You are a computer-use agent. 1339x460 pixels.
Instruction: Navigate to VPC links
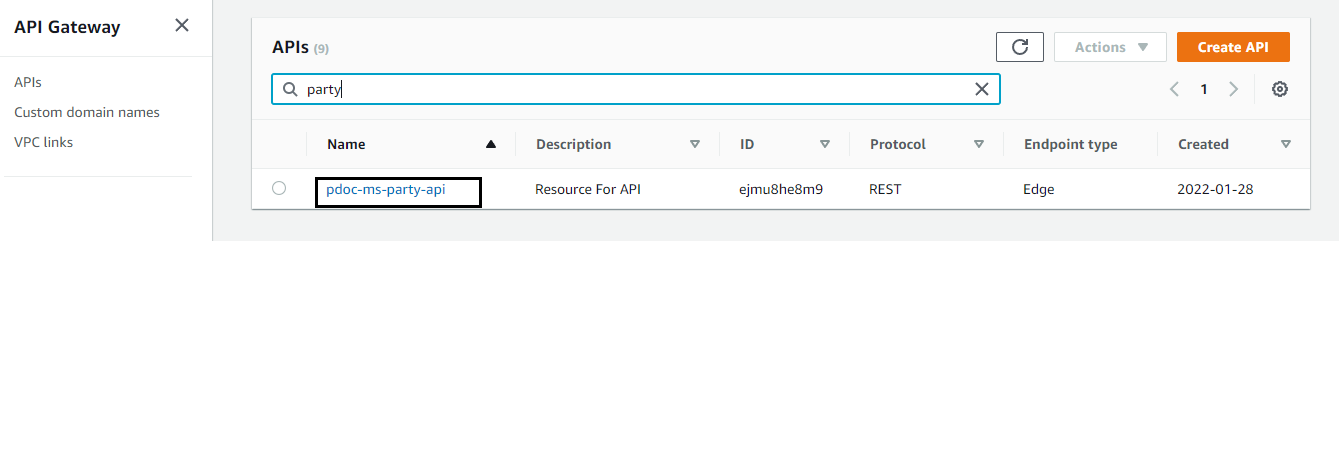pyautogui.click(x=43, y=142)
